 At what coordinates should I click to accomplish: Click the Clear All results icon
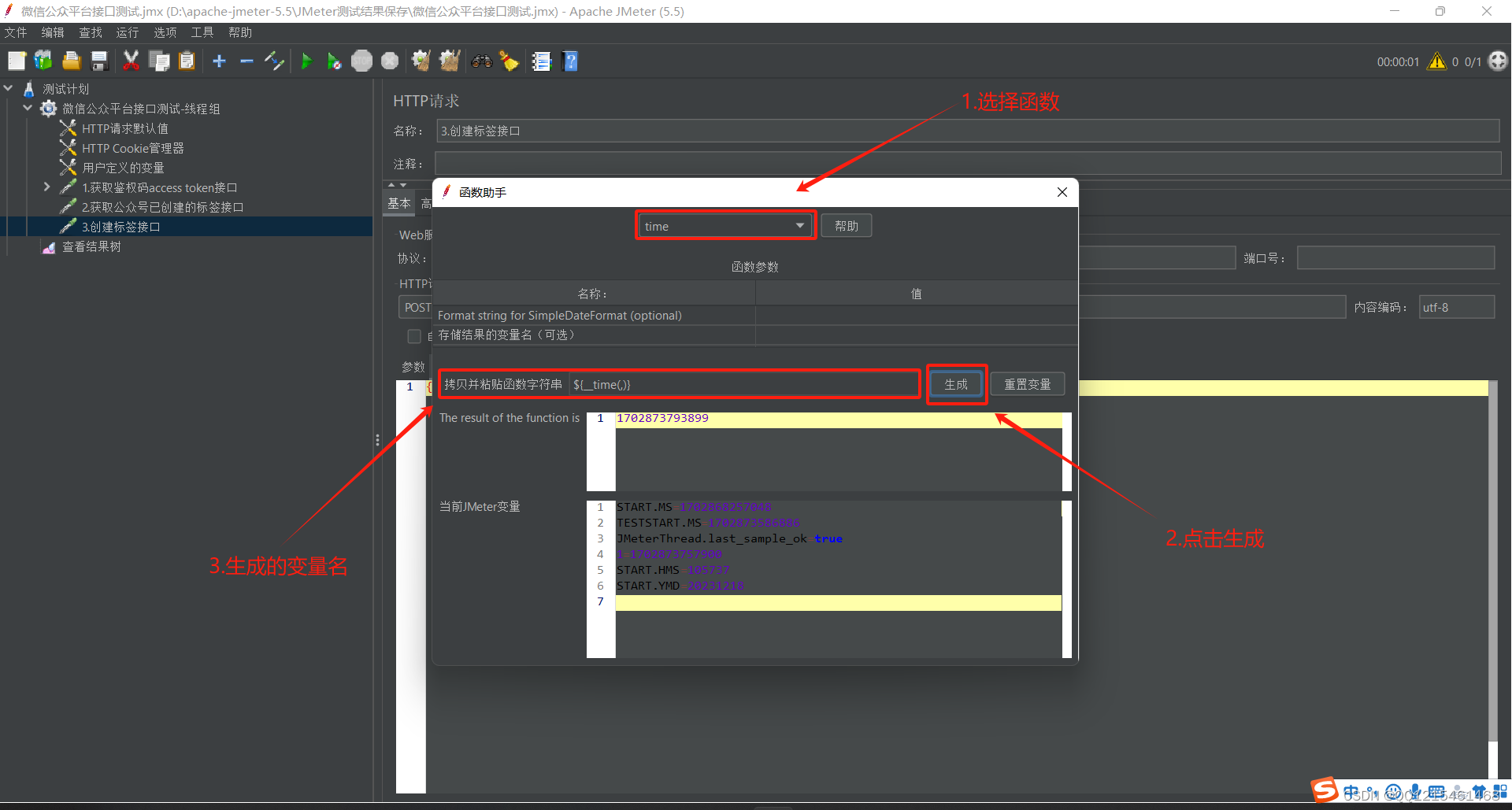coord(450,61)
